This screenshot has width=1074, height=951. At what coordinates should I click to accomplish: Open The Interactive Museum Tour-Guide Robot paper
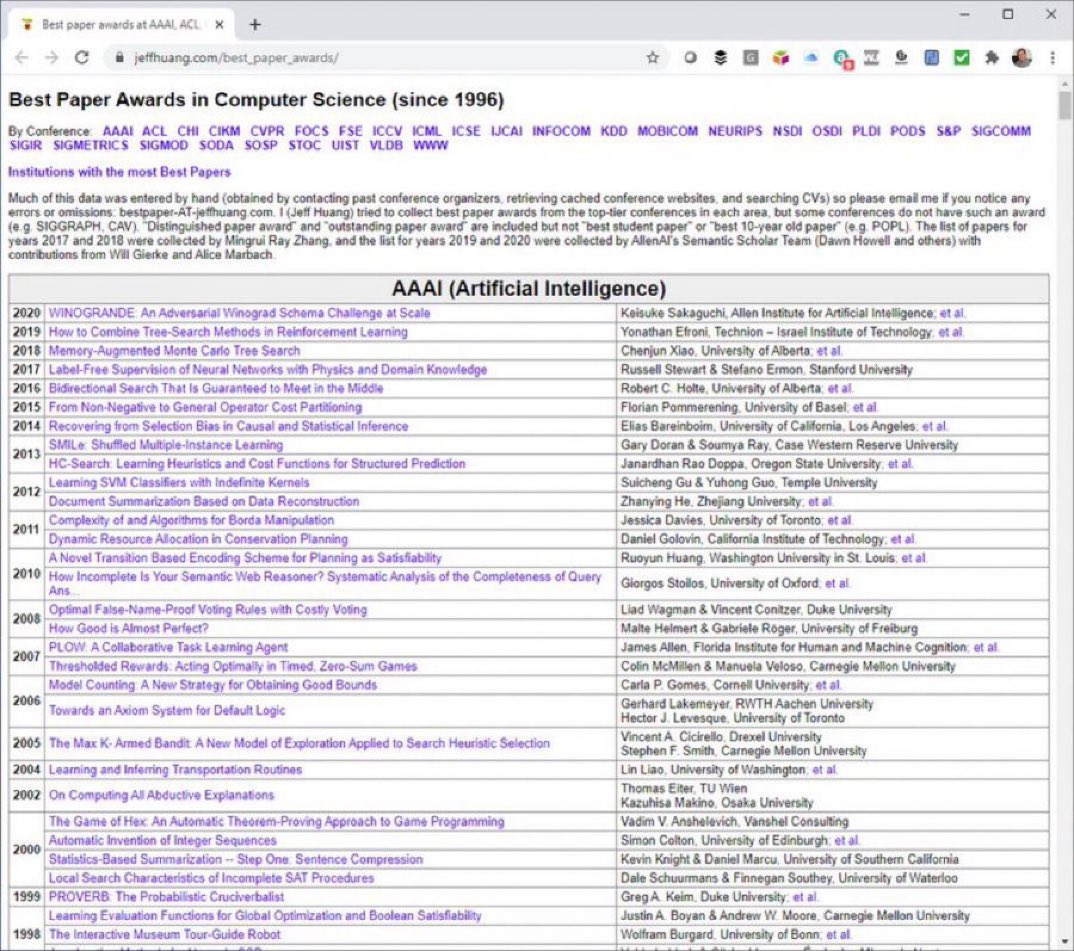pyautogui.click(x=164, y=934)
